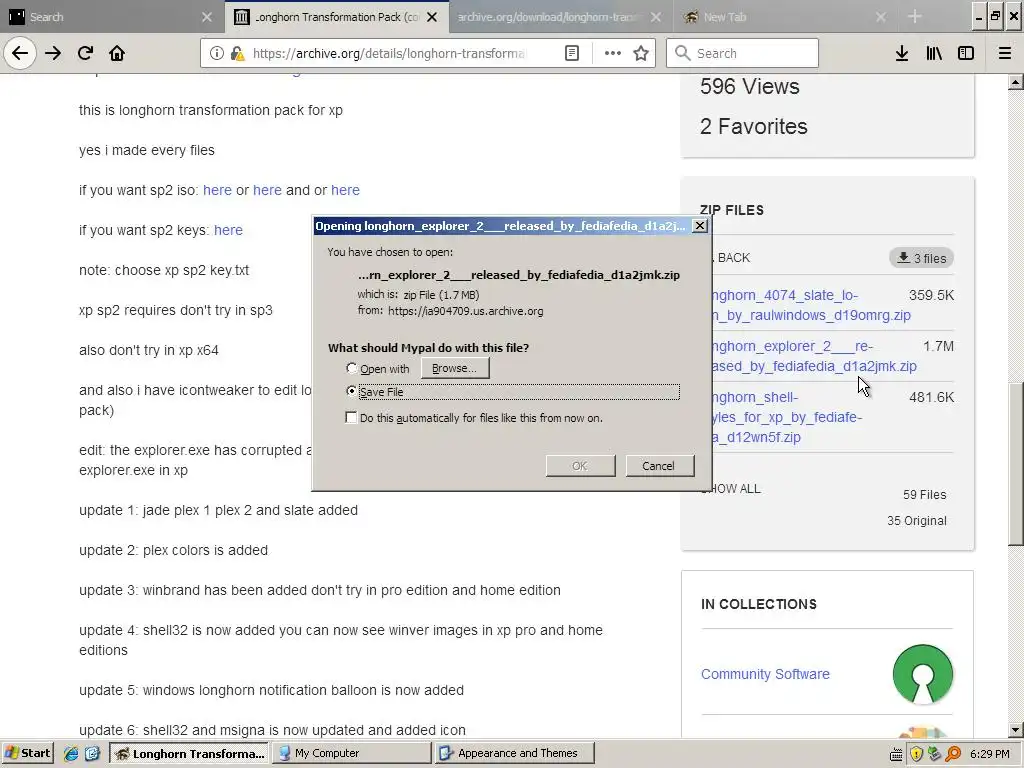Close the Search tab

pos(207,17)
